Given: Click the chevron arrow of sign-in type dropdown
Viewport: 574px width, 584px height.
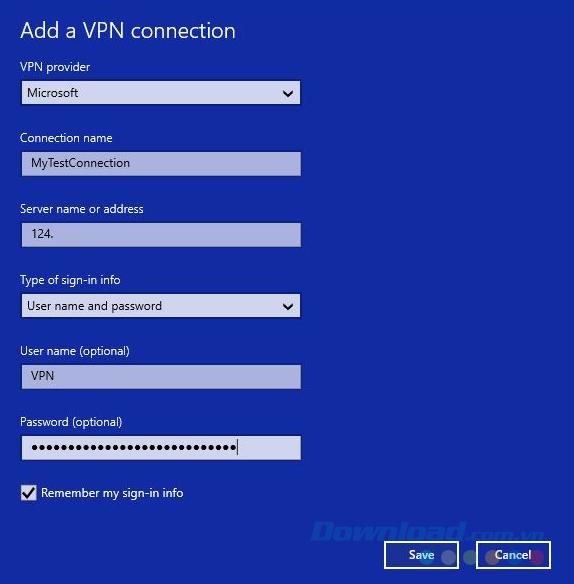Looking at the screenshot, I should tap(288, 306).
